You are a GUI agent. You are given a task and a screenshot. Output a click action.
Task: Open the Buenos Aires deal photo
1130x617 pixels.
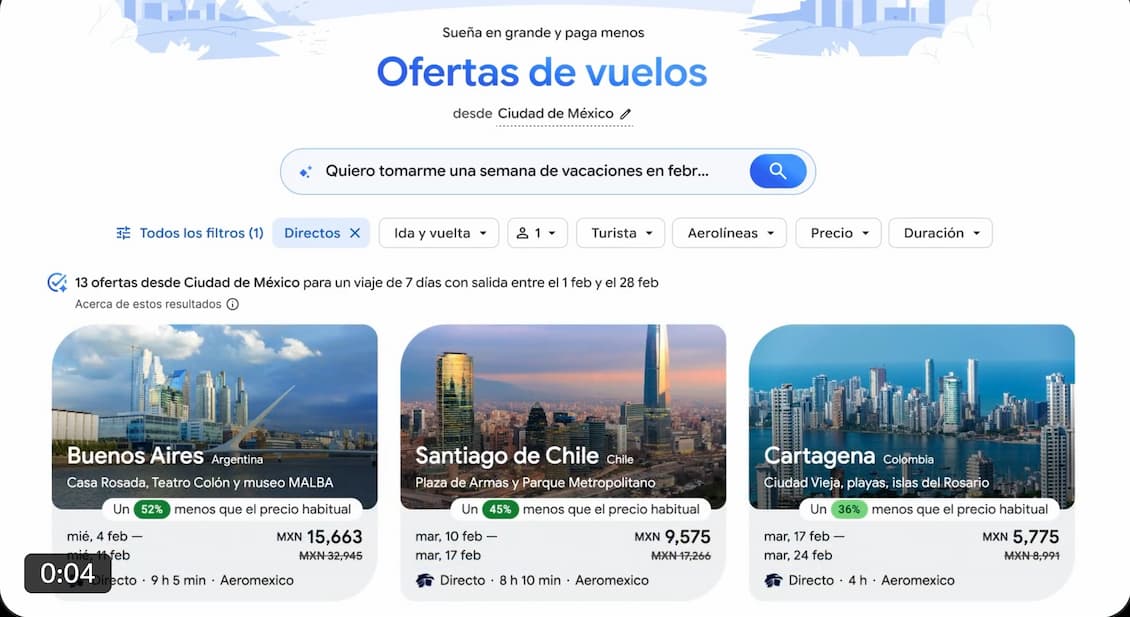point(215,417)
